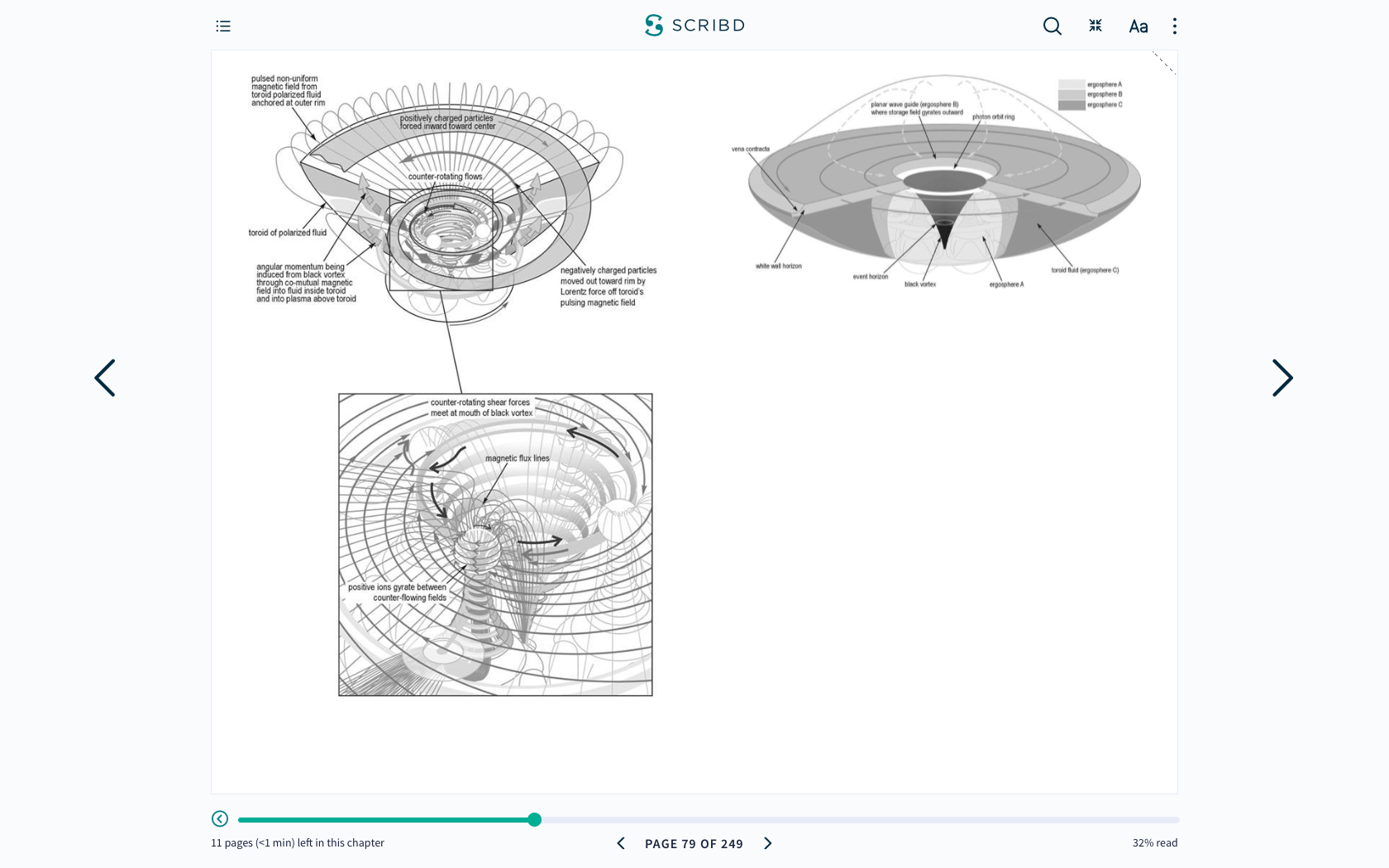Click the 32% read label
The image size is (1389, 868).
(1154, 843)
